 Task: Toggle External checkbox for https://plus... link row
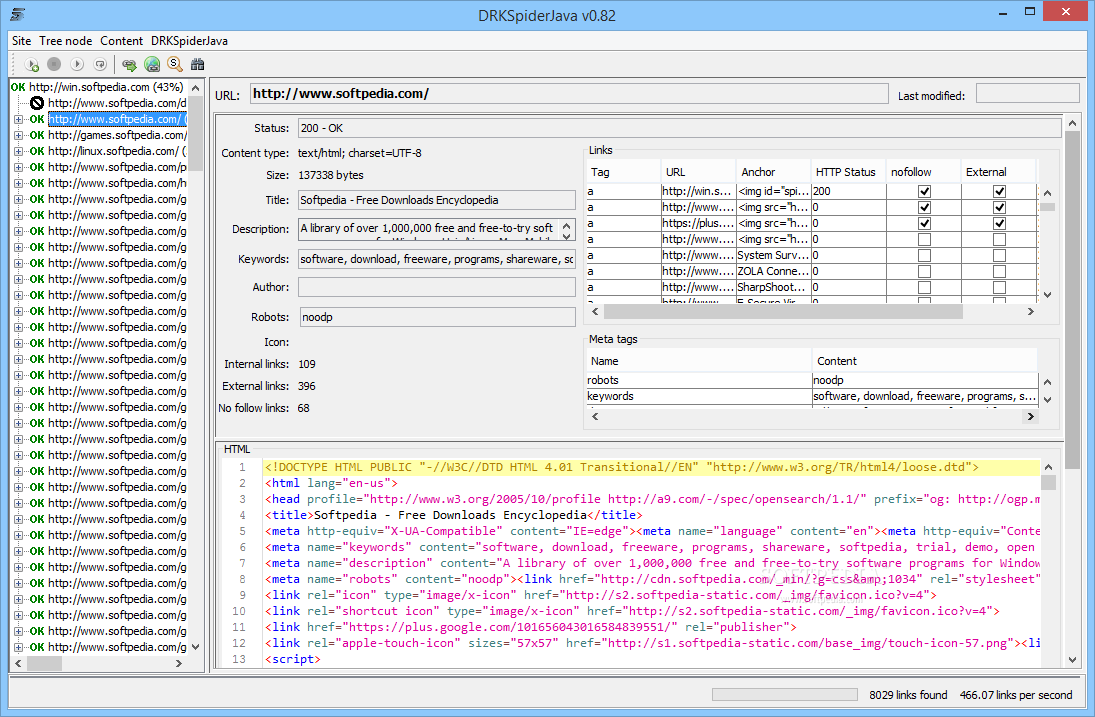(x=999, y=223)
